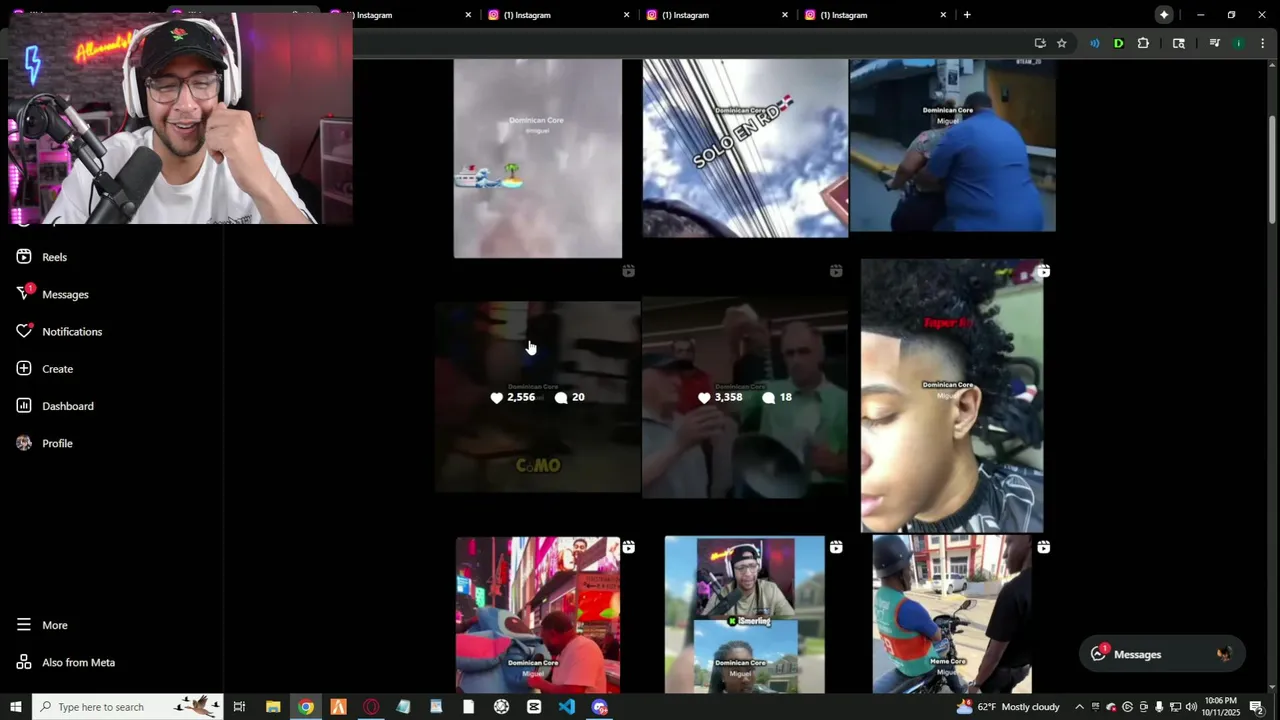Open the man in blue shirt reel
1280x720 pixels.
[952, 145]
